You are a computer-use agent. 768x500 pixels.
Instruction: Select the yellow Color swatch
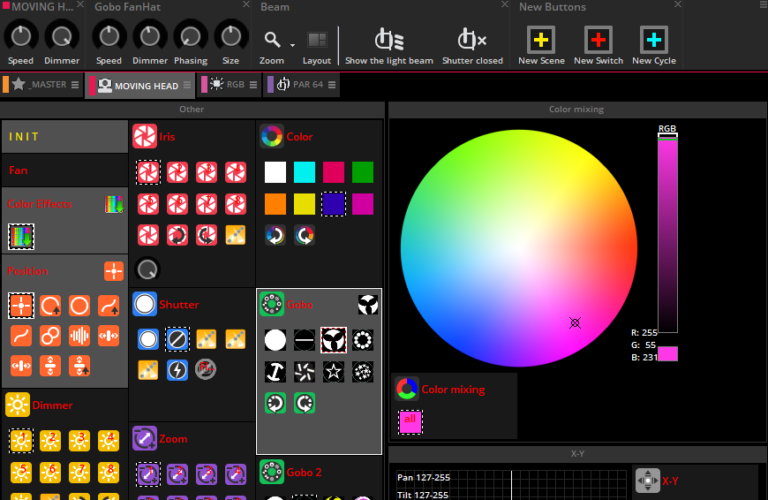(x=304, y=204)
